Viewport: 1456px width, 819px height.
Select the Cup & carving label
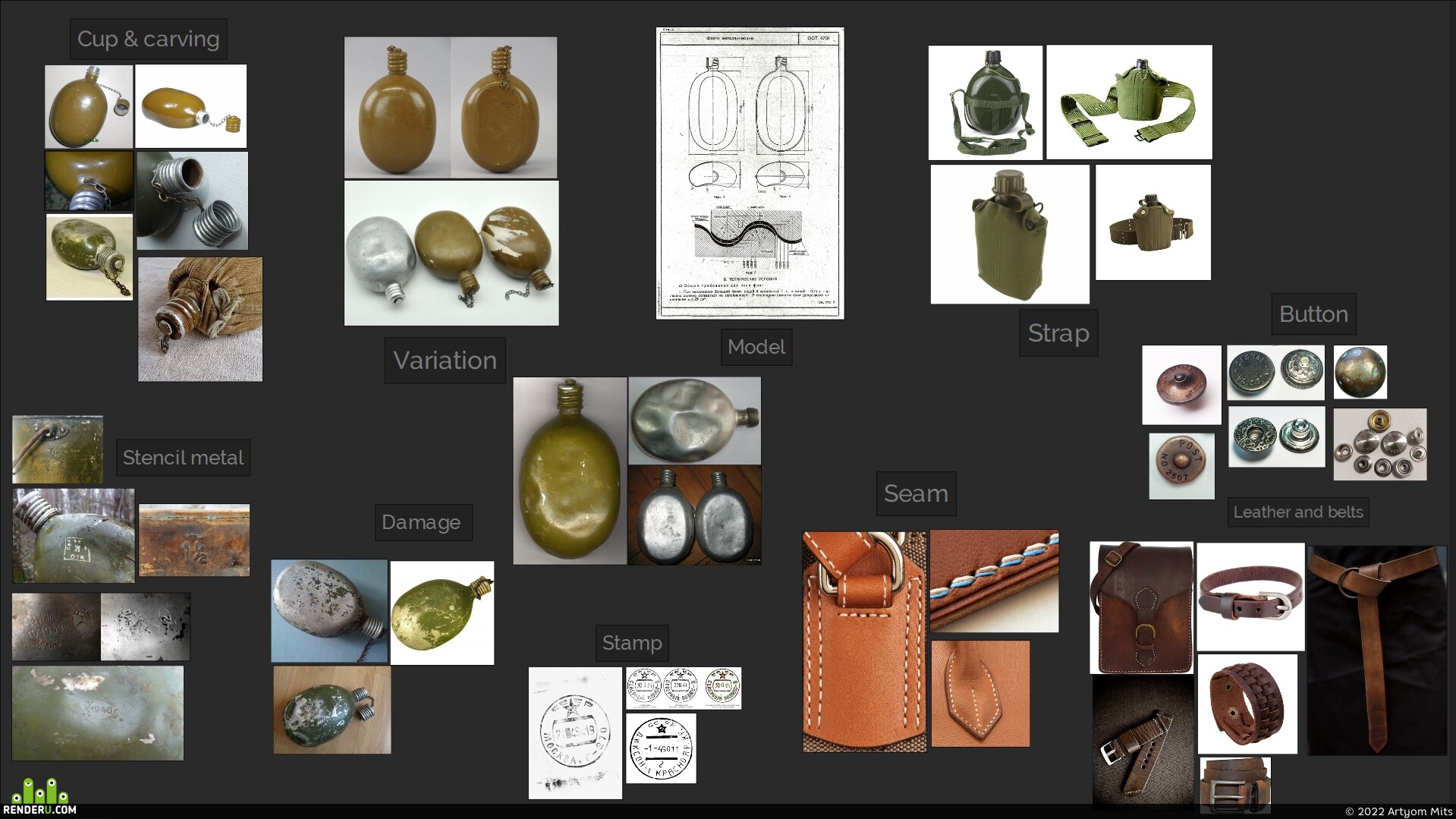(x=148, y=39)
